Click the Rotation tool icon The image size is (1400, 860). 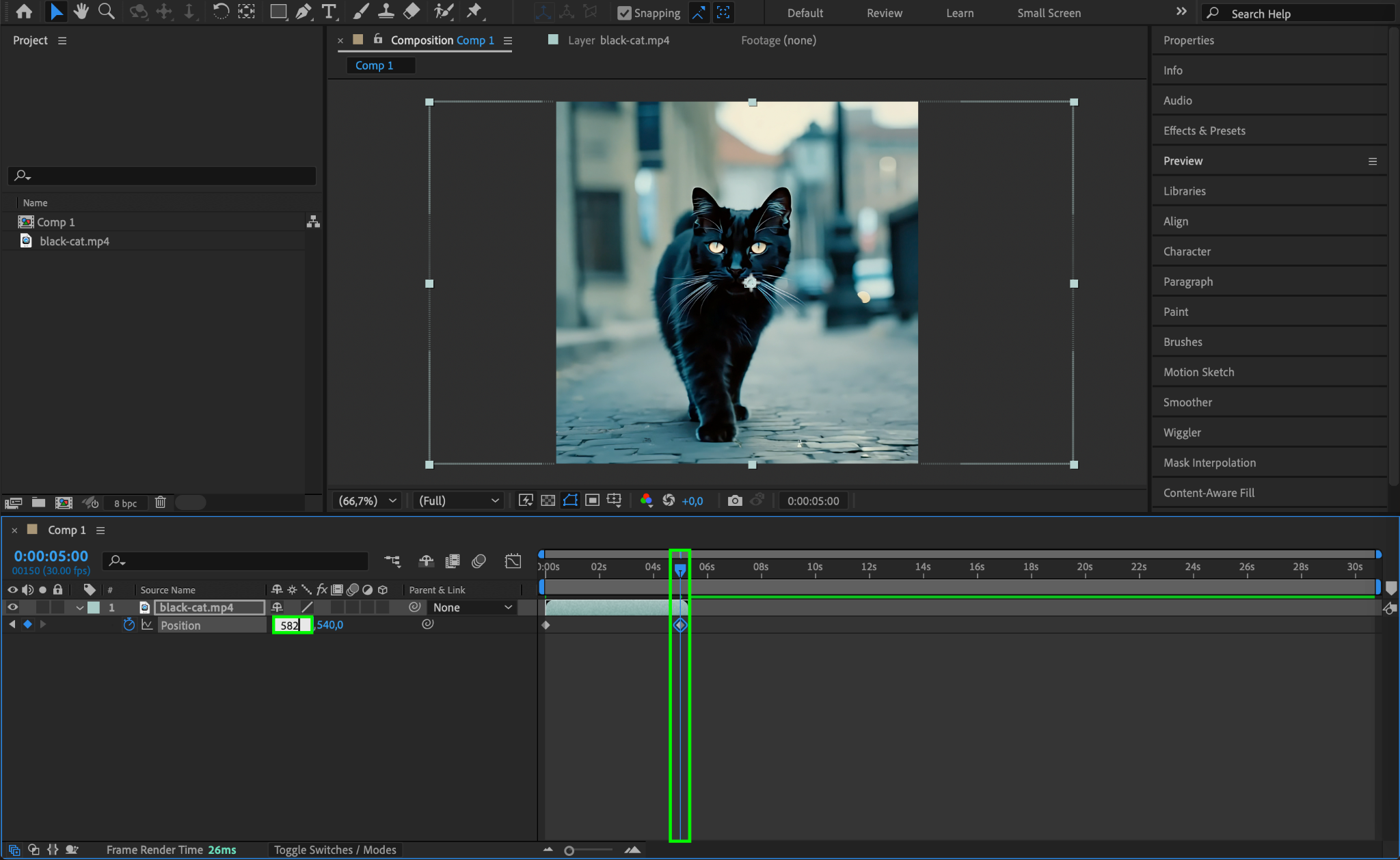[x=220, y=12]
